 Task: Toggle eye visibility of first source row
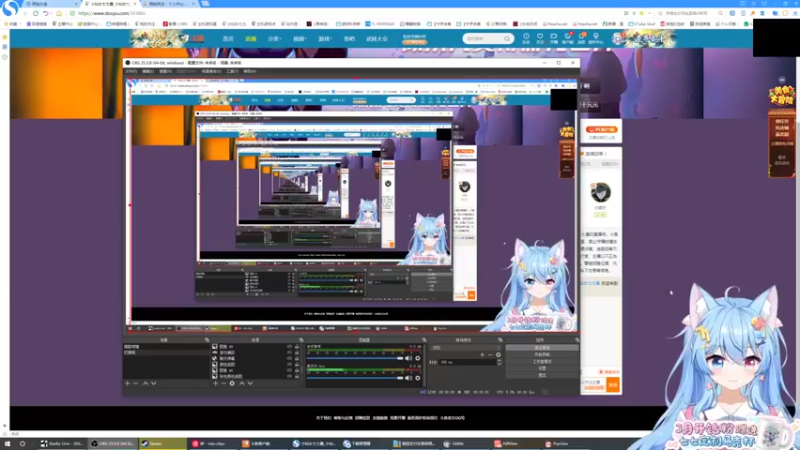(289, 346)
